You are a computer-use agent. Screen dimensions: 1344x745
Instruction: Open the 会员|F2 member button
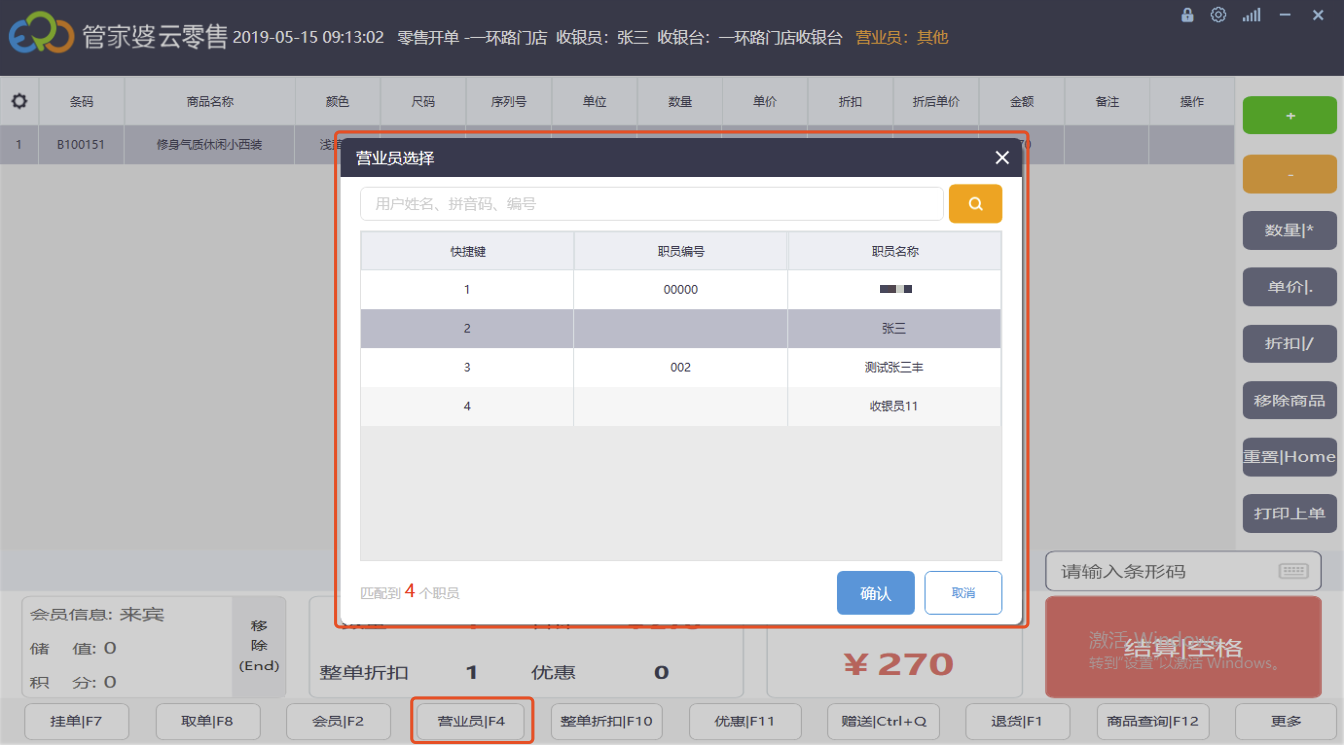pos(338,721)
